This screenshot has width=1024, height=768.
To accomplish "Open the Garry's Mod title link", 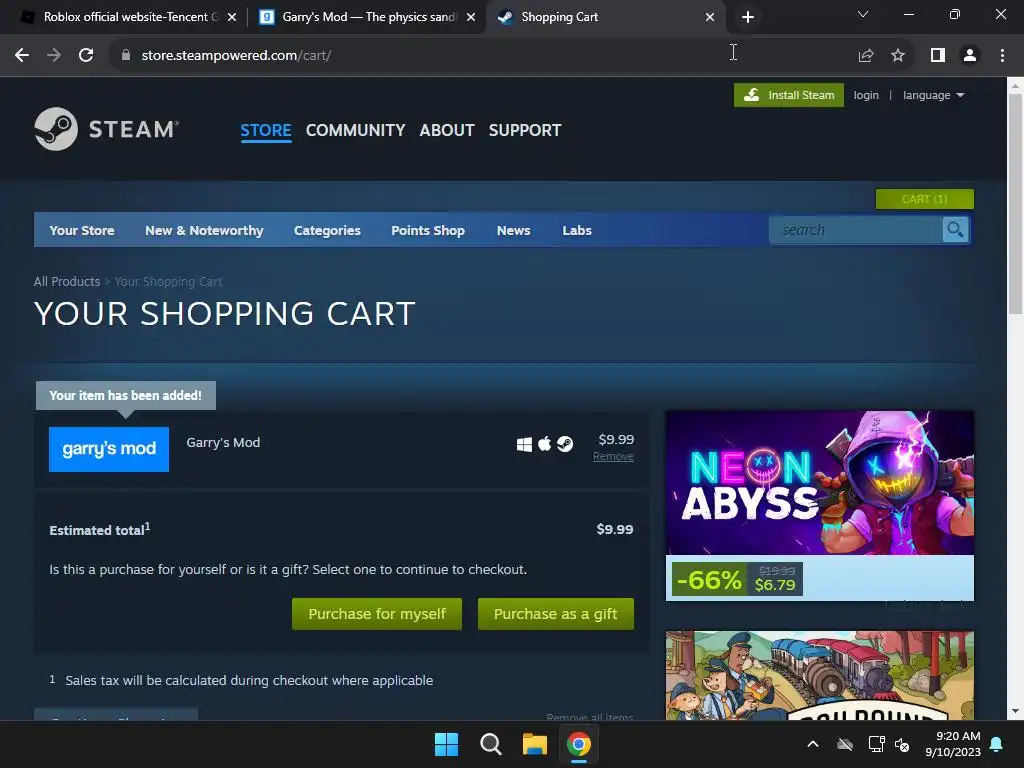I will tap(223, 443).
